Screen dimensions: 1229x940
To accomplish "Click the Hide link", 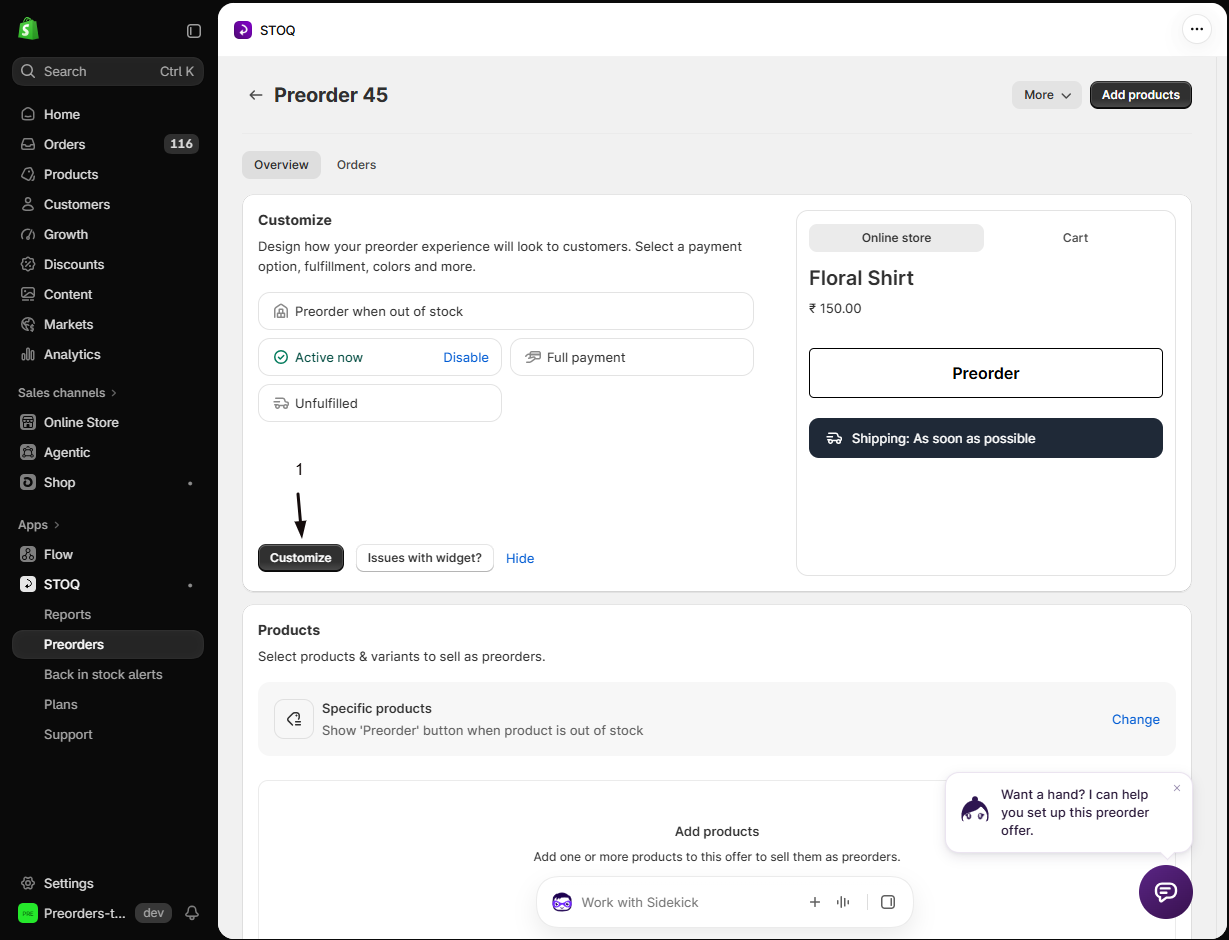I will [520, 558].
